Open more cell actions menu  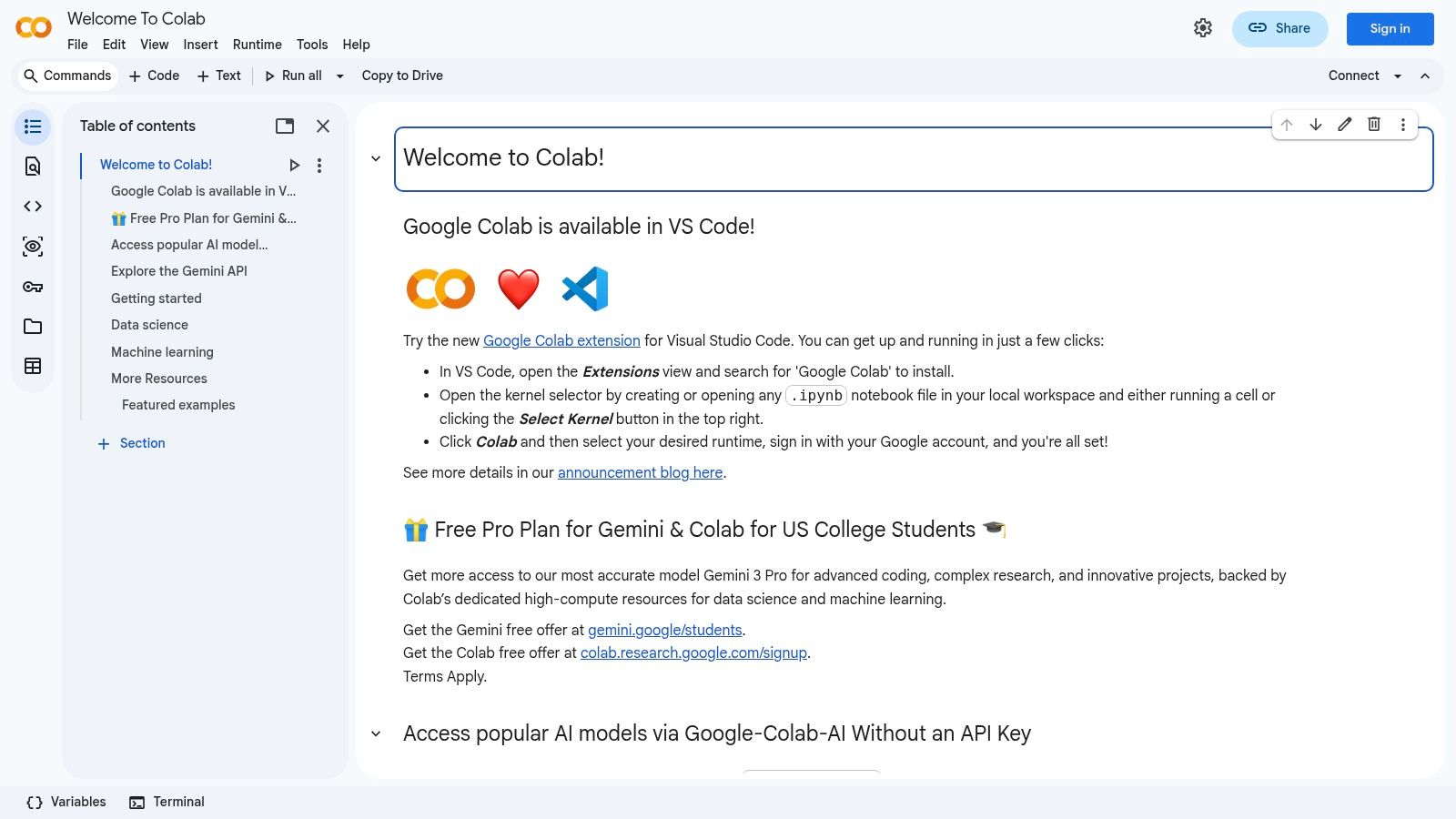pyautogui.click(x=1403, y=125)
